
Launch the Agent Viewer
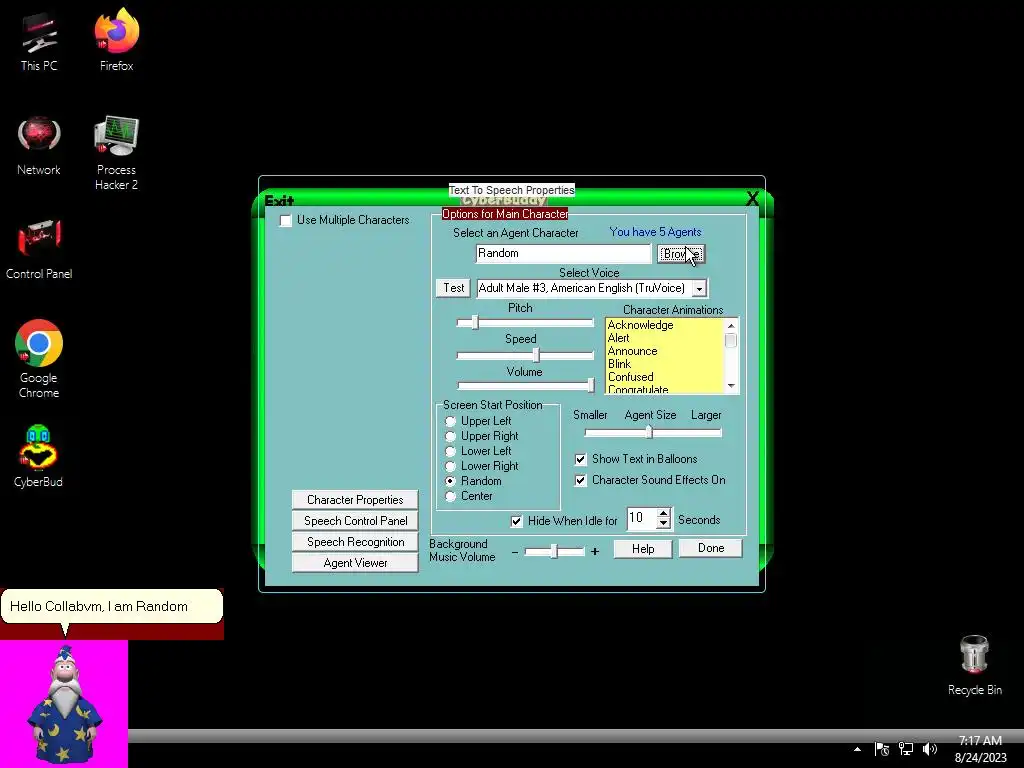click(355, 563)
